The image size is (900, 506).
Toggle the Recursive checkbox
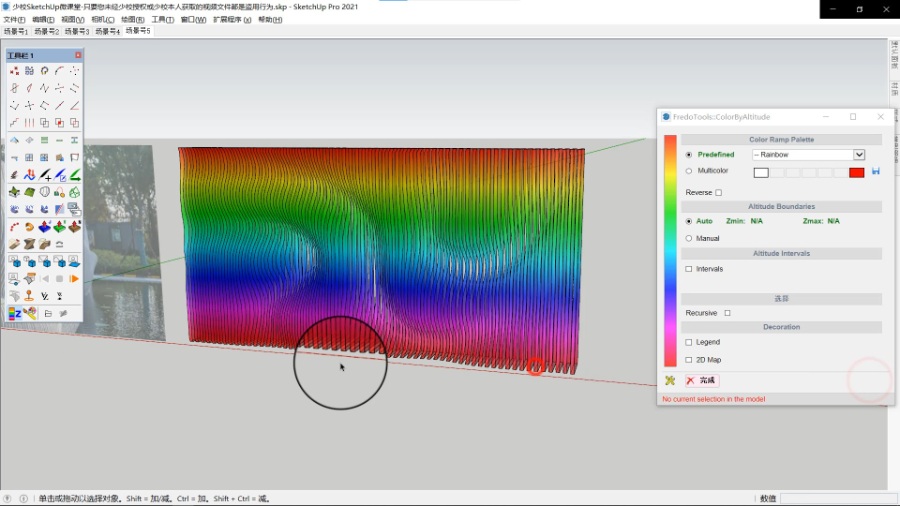(x=727, y=313)
